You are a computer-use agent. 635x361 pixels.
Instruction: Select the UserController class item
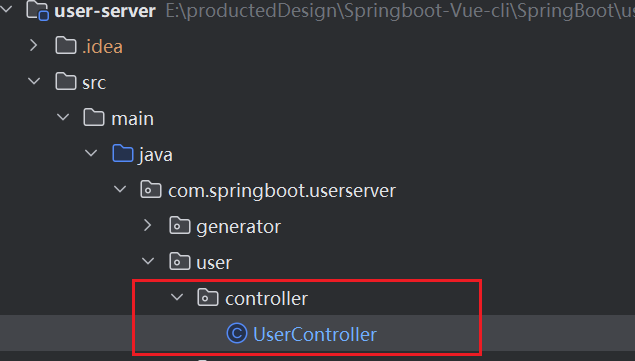(x=301, y=334)
